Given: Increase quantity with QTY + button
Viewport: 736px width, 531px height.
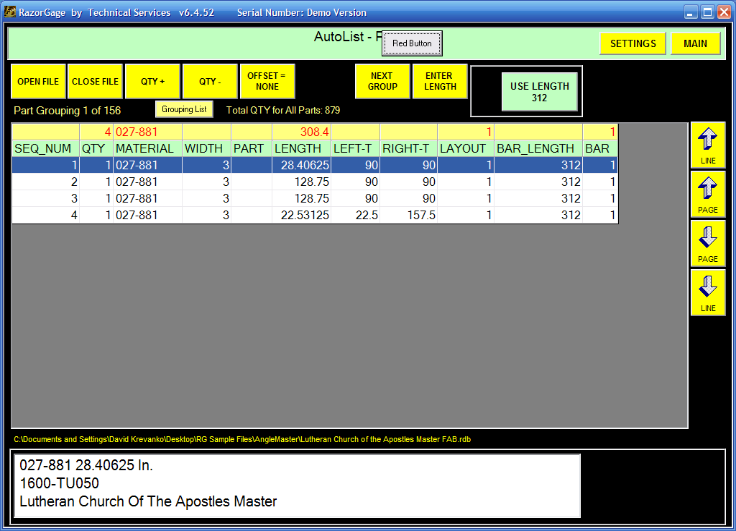Looking at the screenshot, I should [x=153, y=81].
